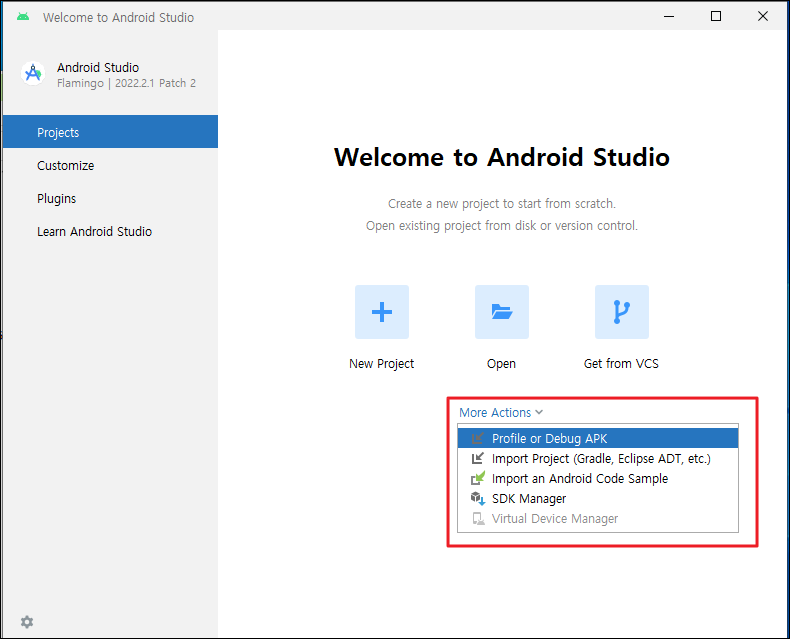790x639 pixels.
Task: Minimize the Welcome to Android Studio window
Action: (669, 17)
